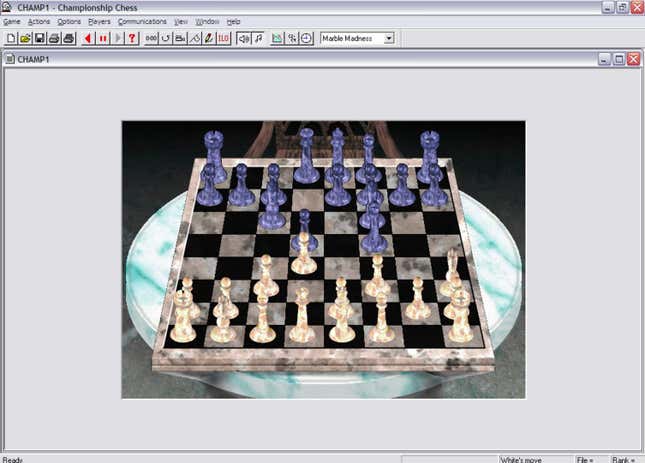Pause the game with the red pause icon

[102, 39]
